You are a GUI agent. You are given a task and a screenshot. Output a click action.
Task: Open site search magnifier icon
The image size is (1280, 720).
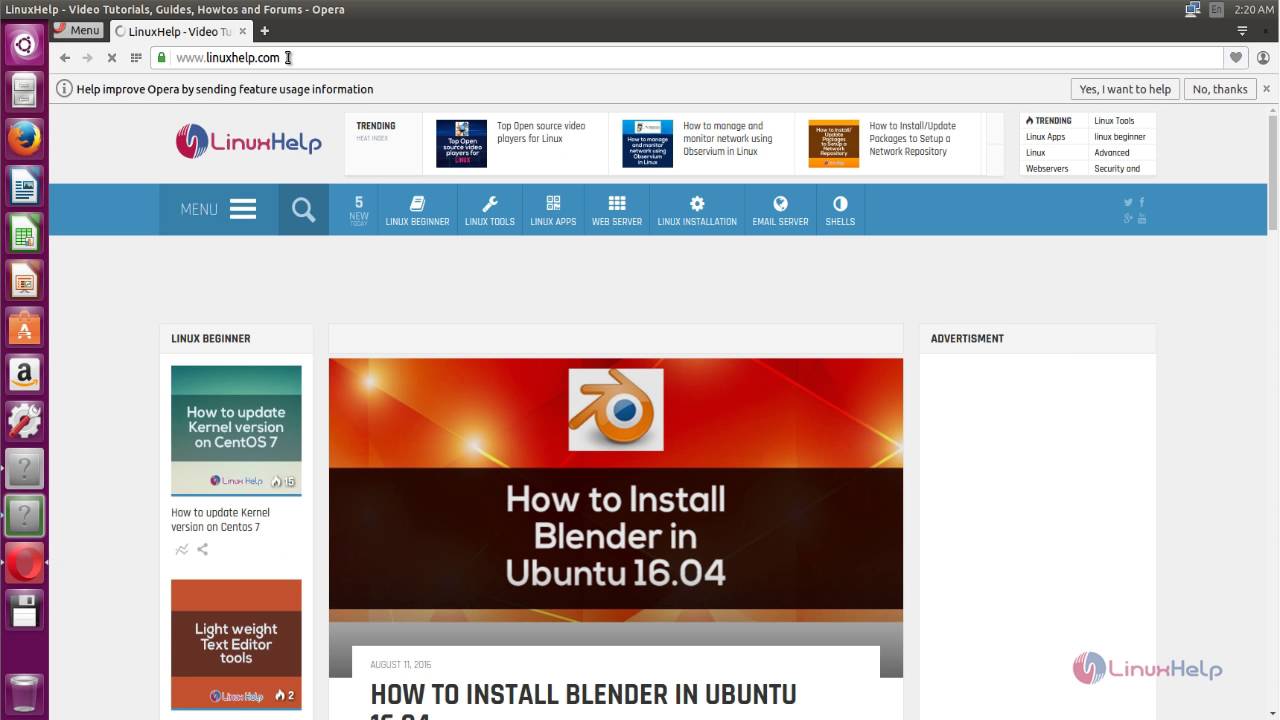click(x=303, y=209)
